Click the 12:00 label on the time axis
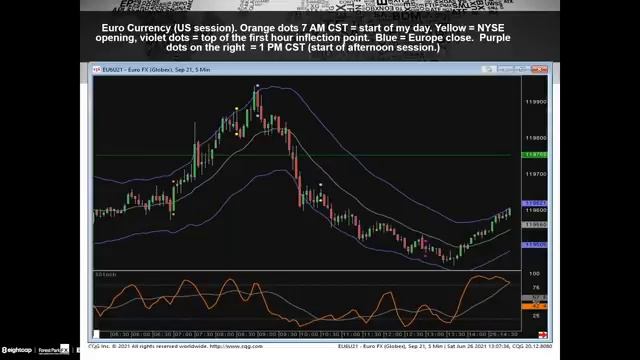This screenshot has width=640, height=360. point(393,334)
